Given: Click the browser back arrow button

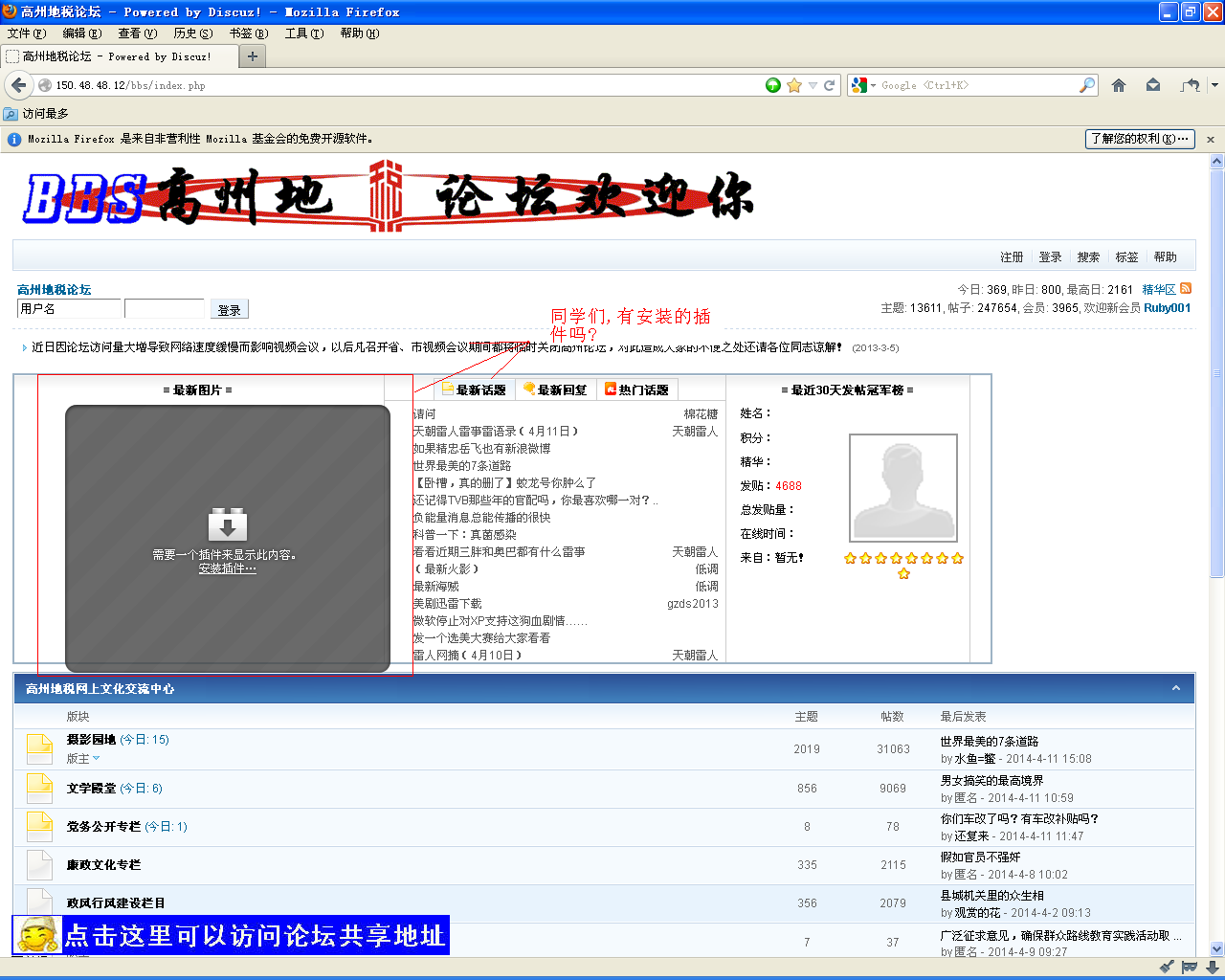Looking at the screenshot, I should tap(18, 85).
